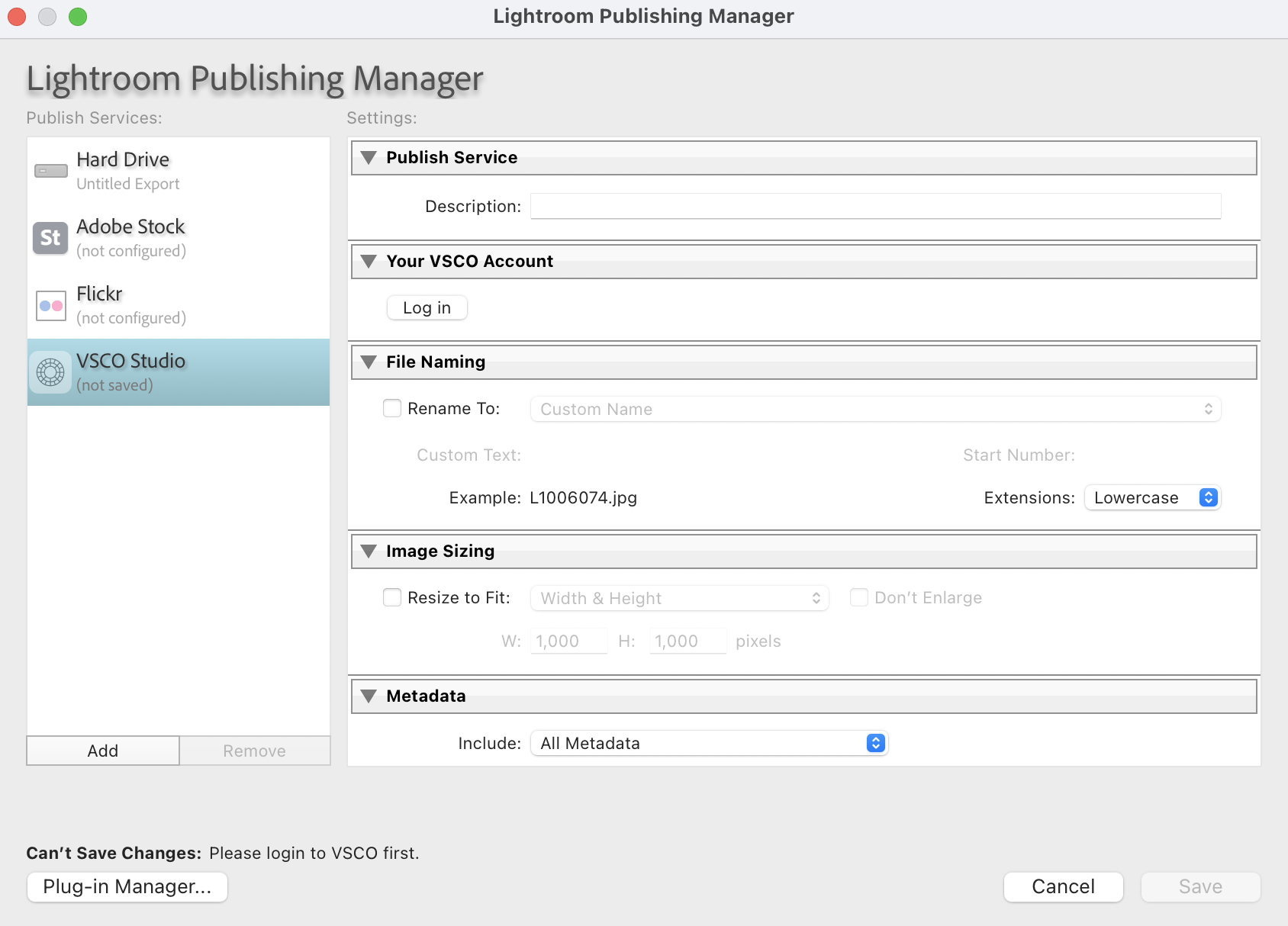Click the Flickr dots icon

click(x=51, y=305)
